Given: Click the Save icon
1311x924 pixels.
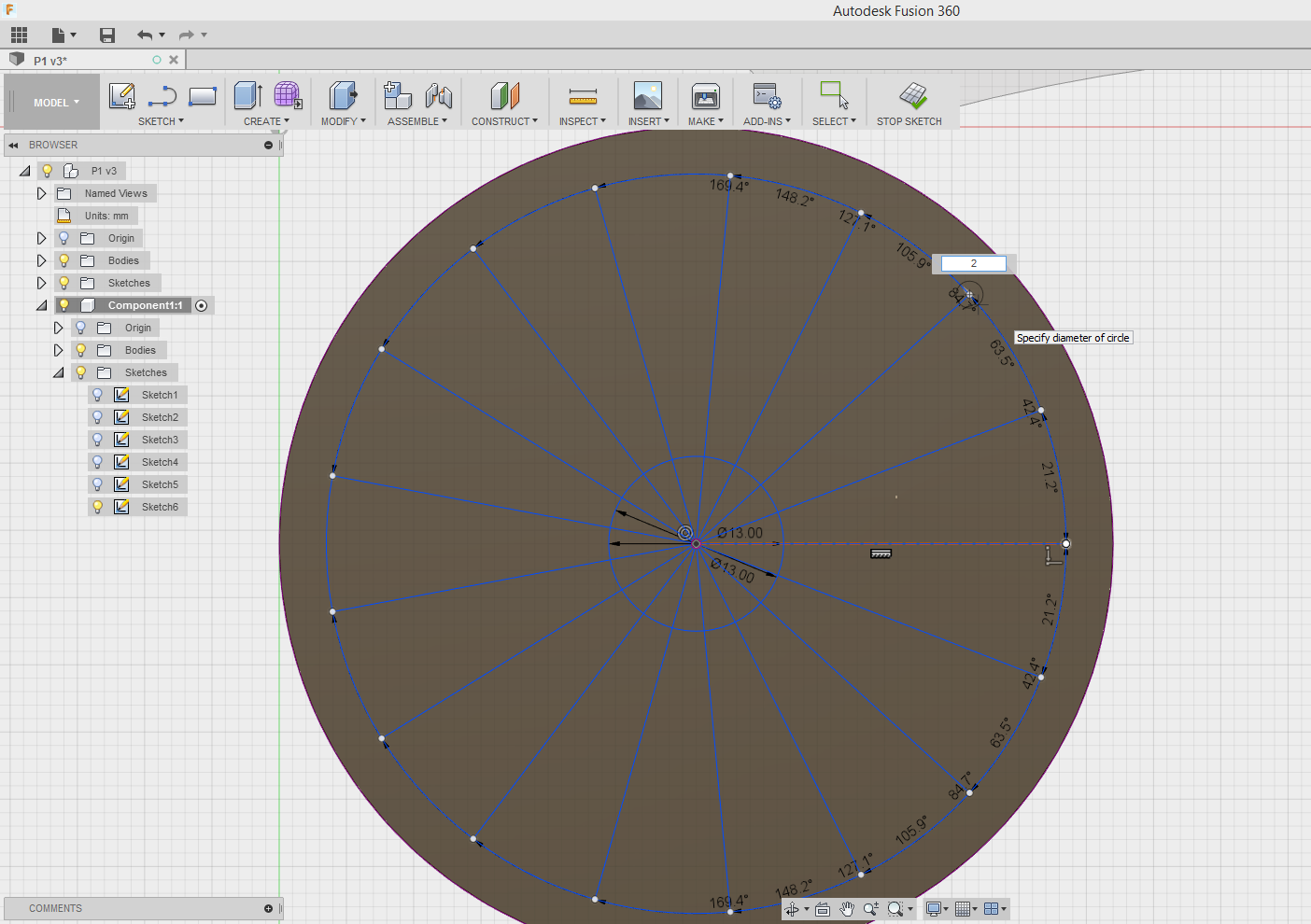Looking at the screenshot, I should point(107,35).
